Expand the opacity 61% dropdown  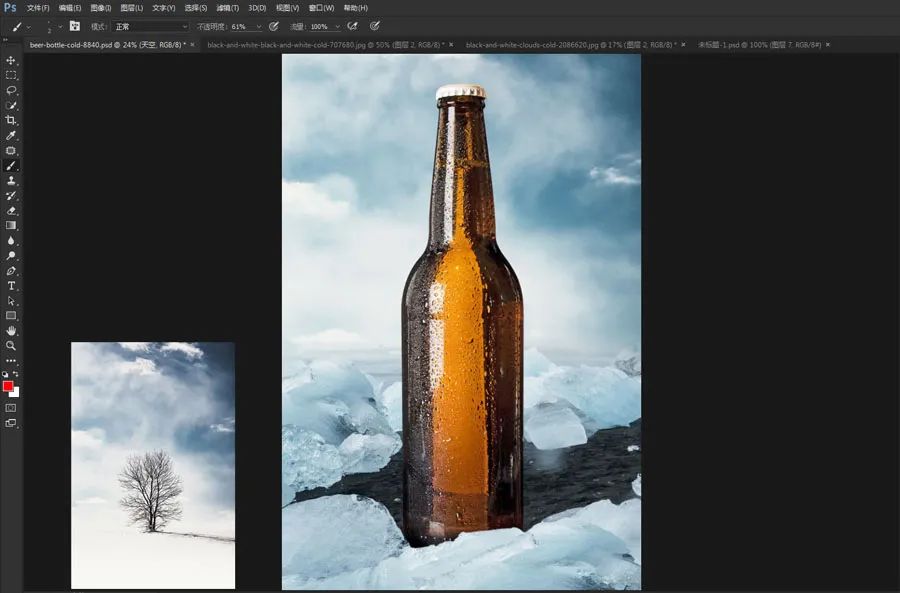[258, 26]
